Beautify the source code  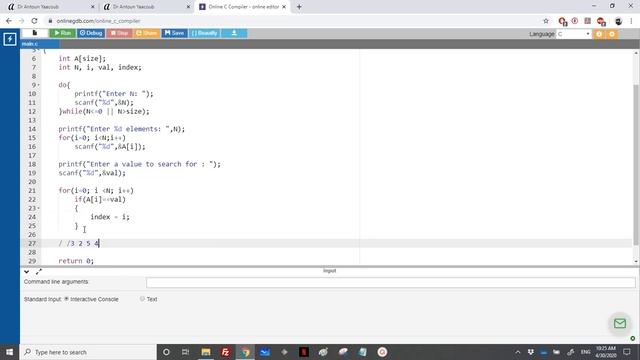tap(204, 33)
